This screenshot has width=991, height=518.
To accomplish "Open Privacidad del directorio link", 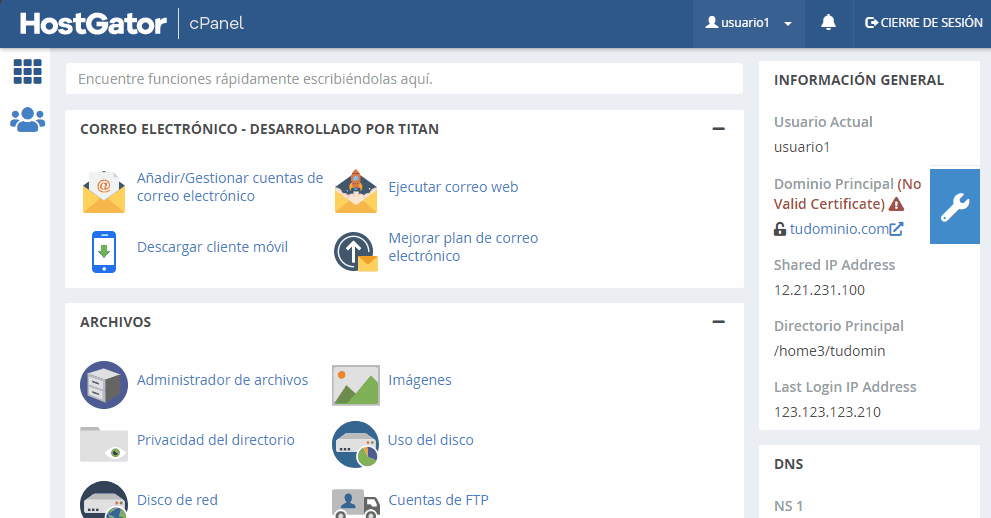I will [216, 440].
